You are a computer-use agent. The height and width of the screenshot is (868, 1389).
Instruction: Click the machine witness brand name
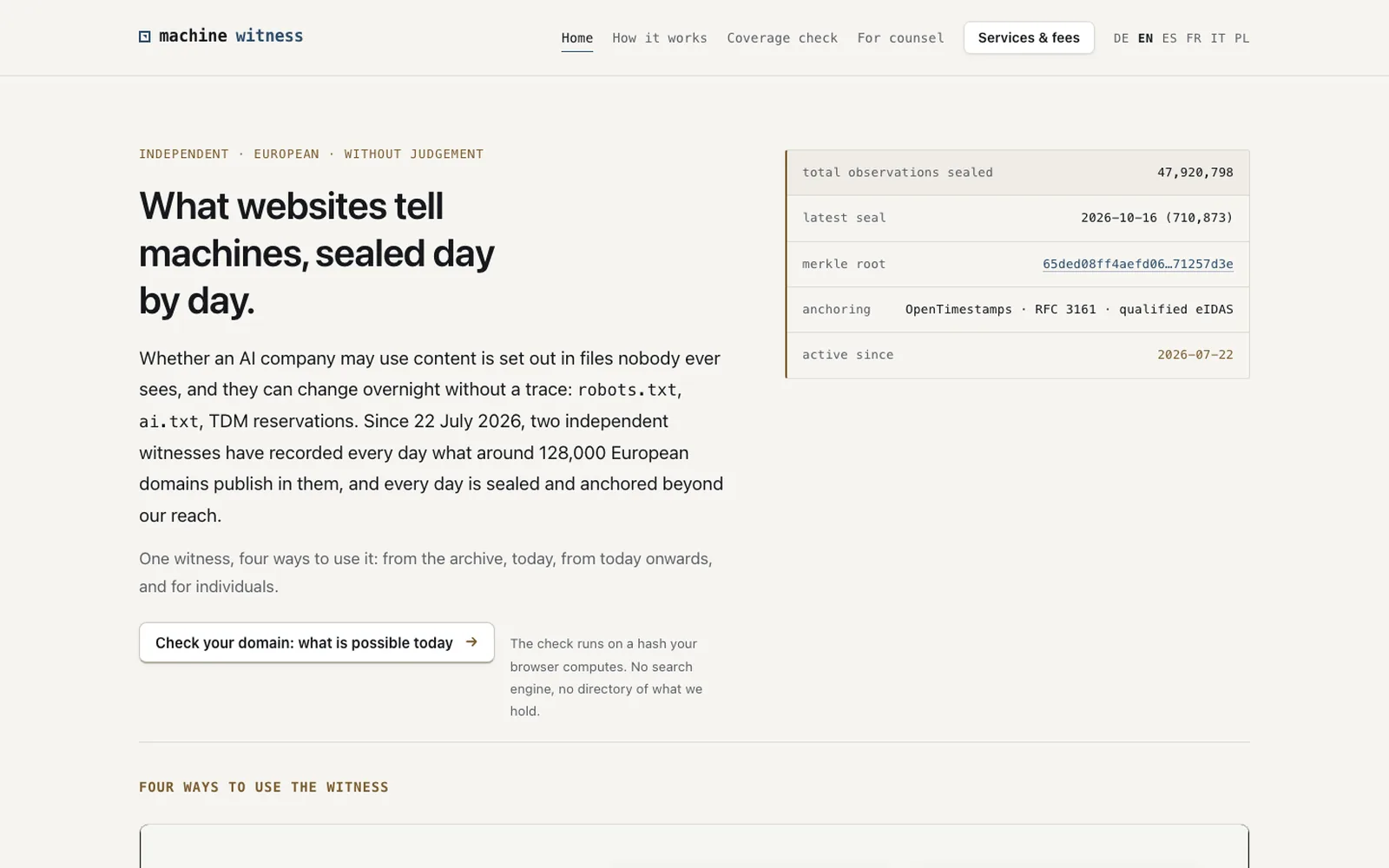(231, 36)
